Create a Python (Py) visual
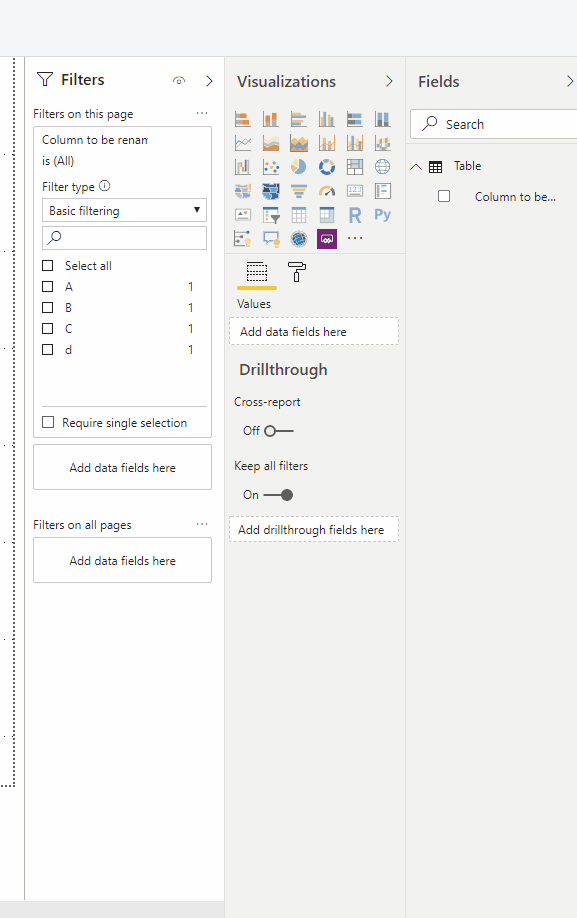 coord(383,215)
